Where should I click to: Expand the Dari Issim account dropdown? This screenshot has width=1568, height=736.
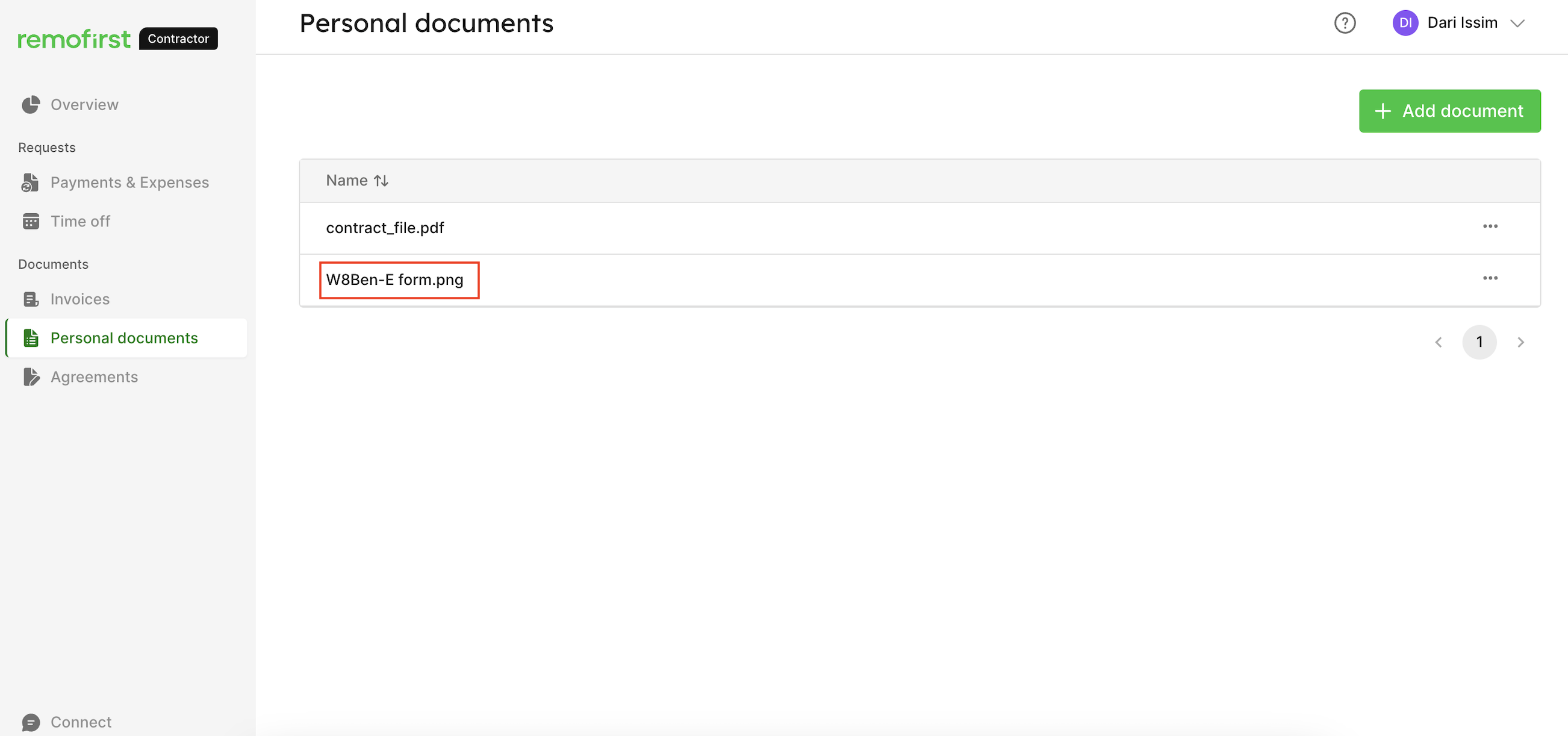coord(1517,23)
